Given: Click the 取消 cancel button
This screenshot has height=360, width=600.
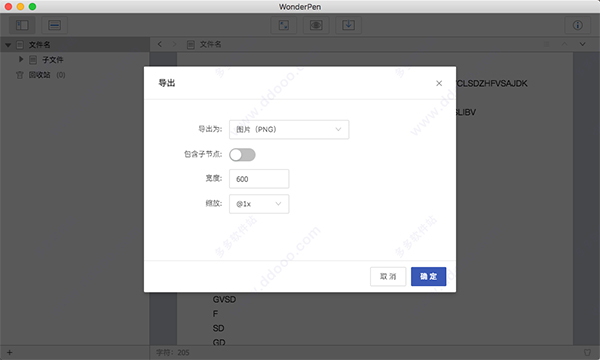Looking at the screenshot, I should [x=388, y=276].
